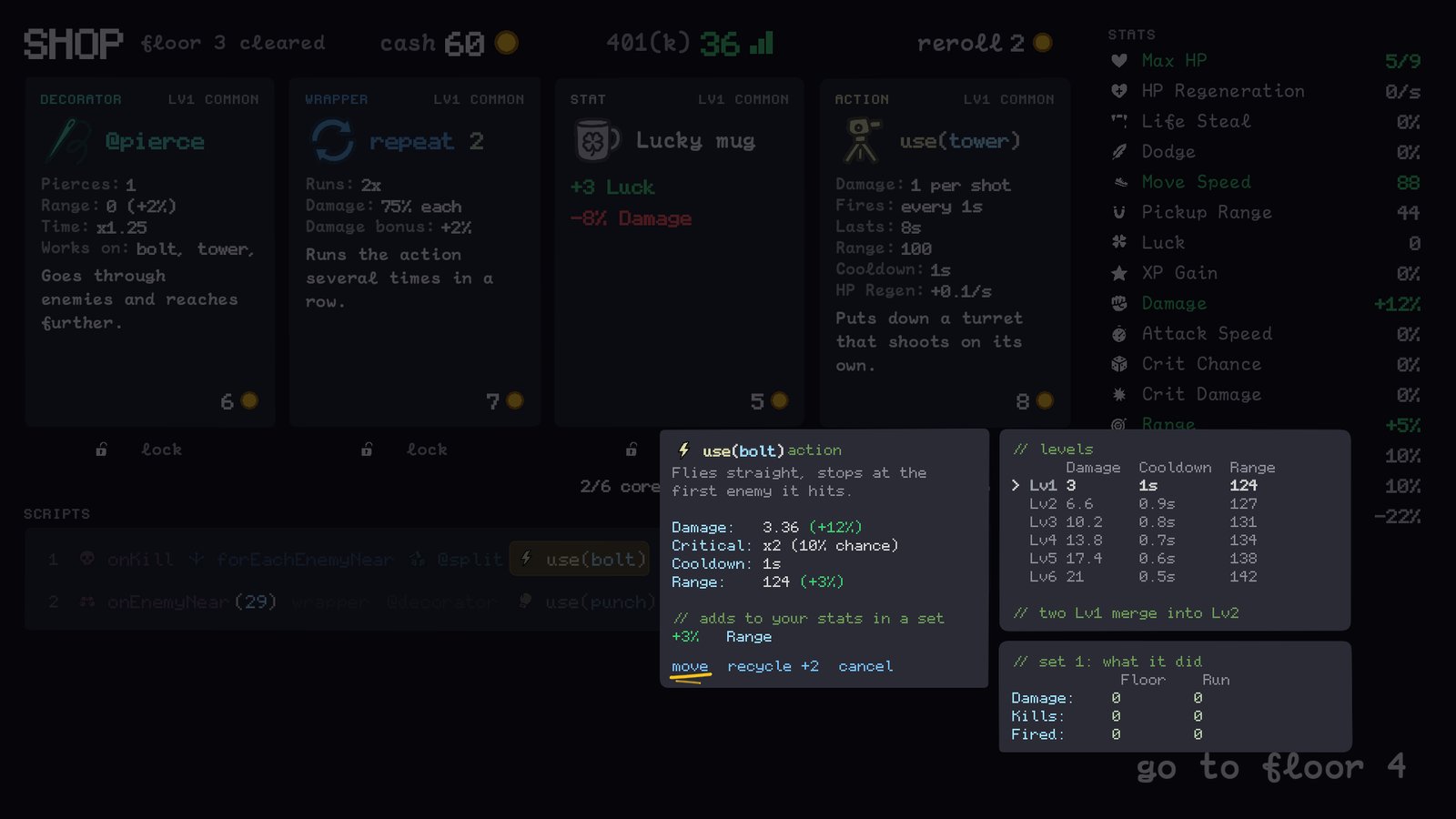The image size is (1456, 819).
Task: Buy use(tower) for 8 coins
Action: [1035, 401]
